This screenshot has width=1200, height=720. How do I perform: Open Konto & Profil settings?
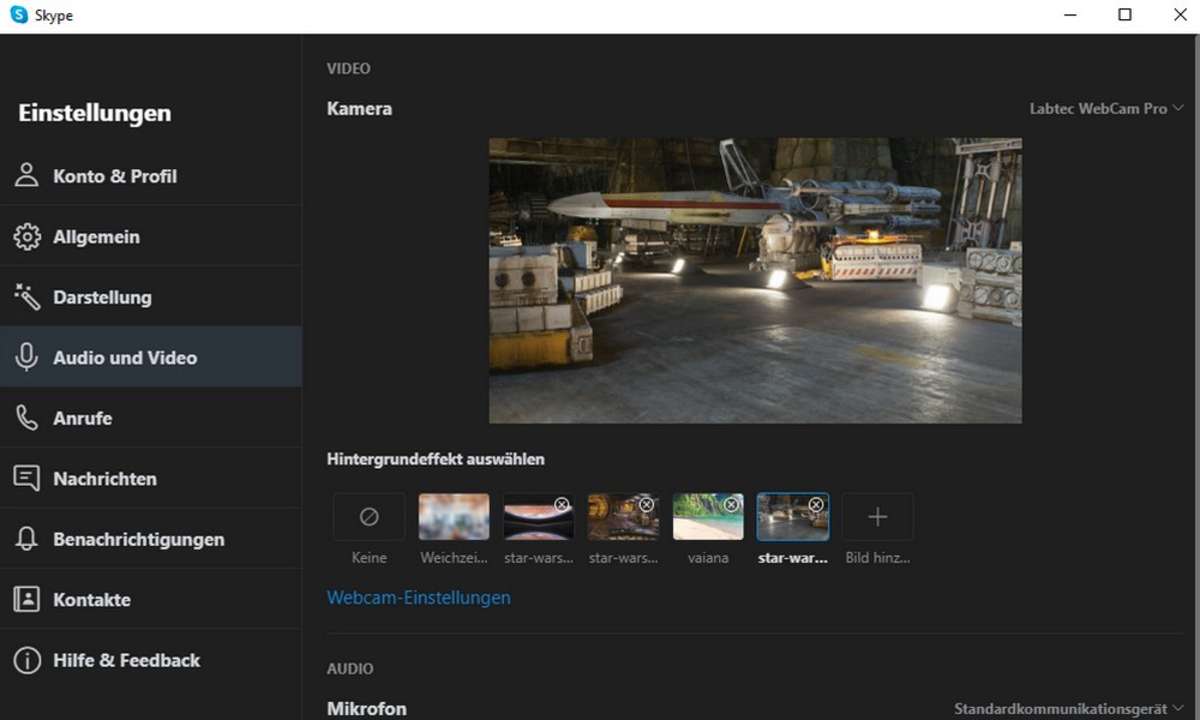(150, 176)
